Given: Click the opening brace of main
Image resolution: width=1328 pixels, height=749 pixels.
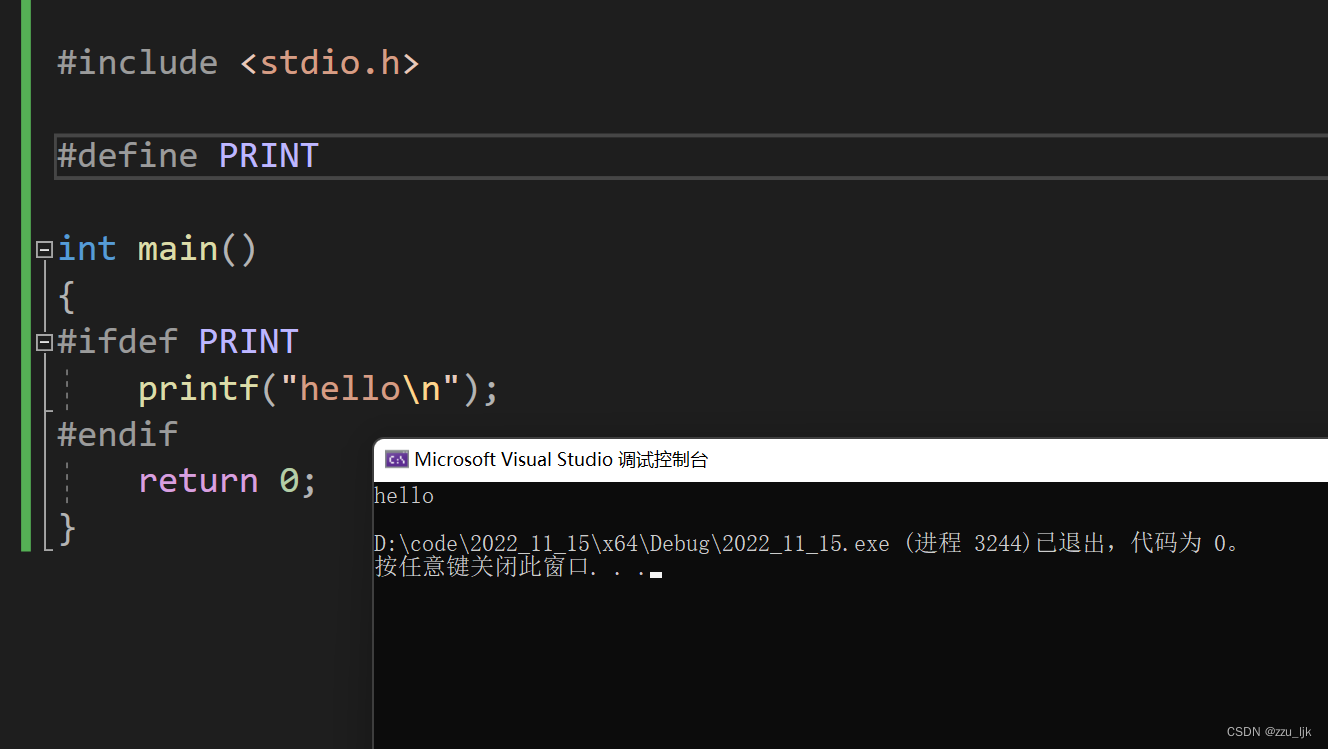Looking at the screenshot, I should click(x=67, y=296).
